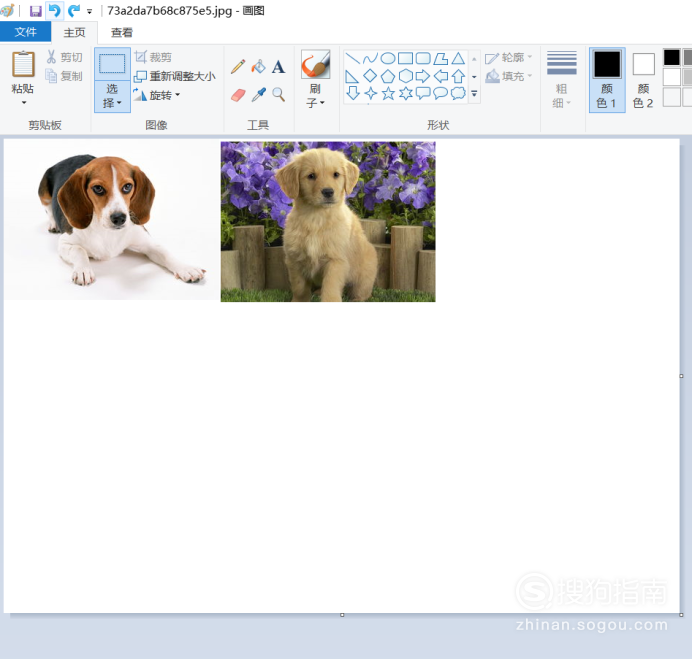Select the Fill with color bucket tool
This screenshot has height=659, width=692.
tap(258, 67)
